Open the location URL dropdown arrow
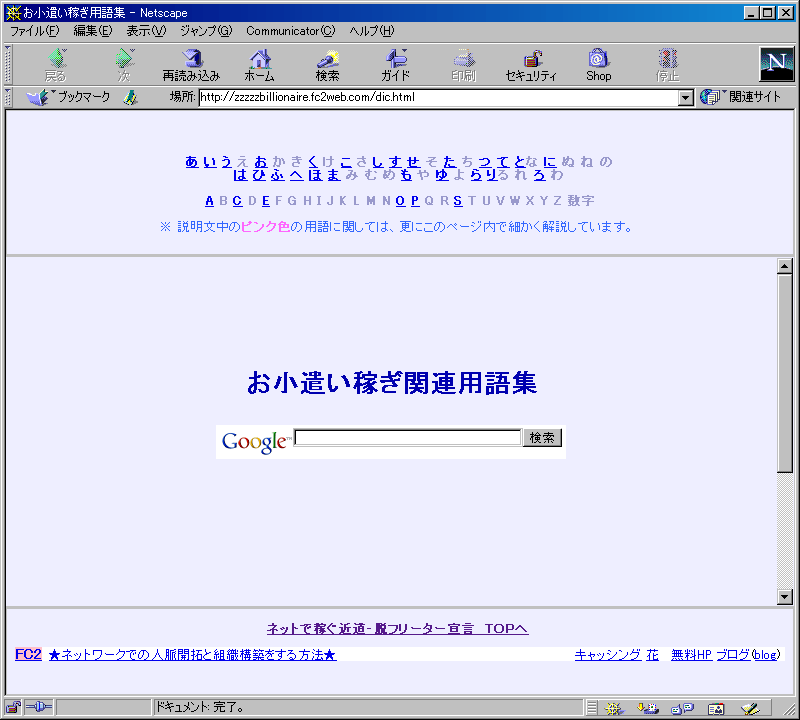Viewport: 800px width, 720px height. (x=686, y=97)
